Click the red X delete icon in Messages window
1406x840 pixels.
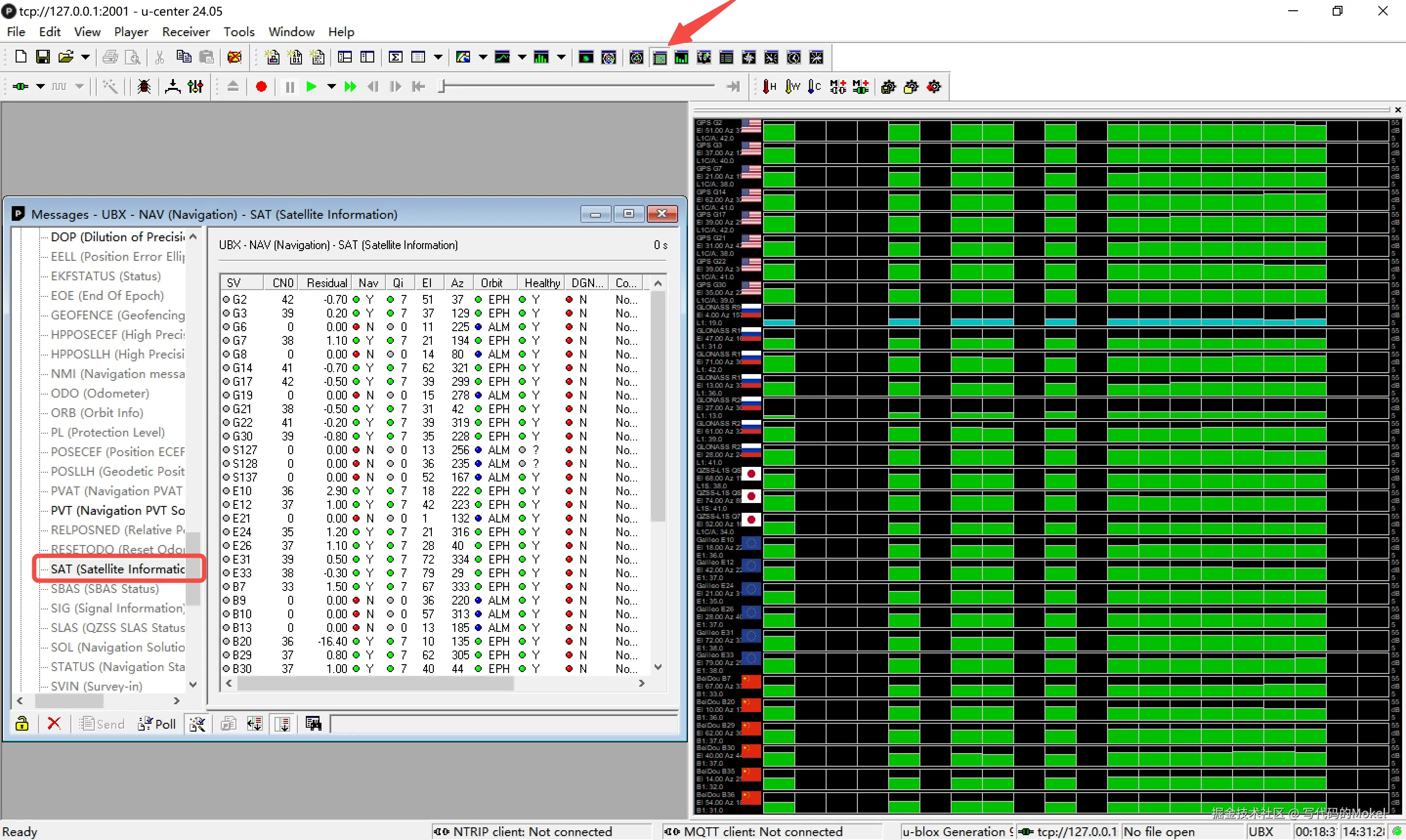54,723
